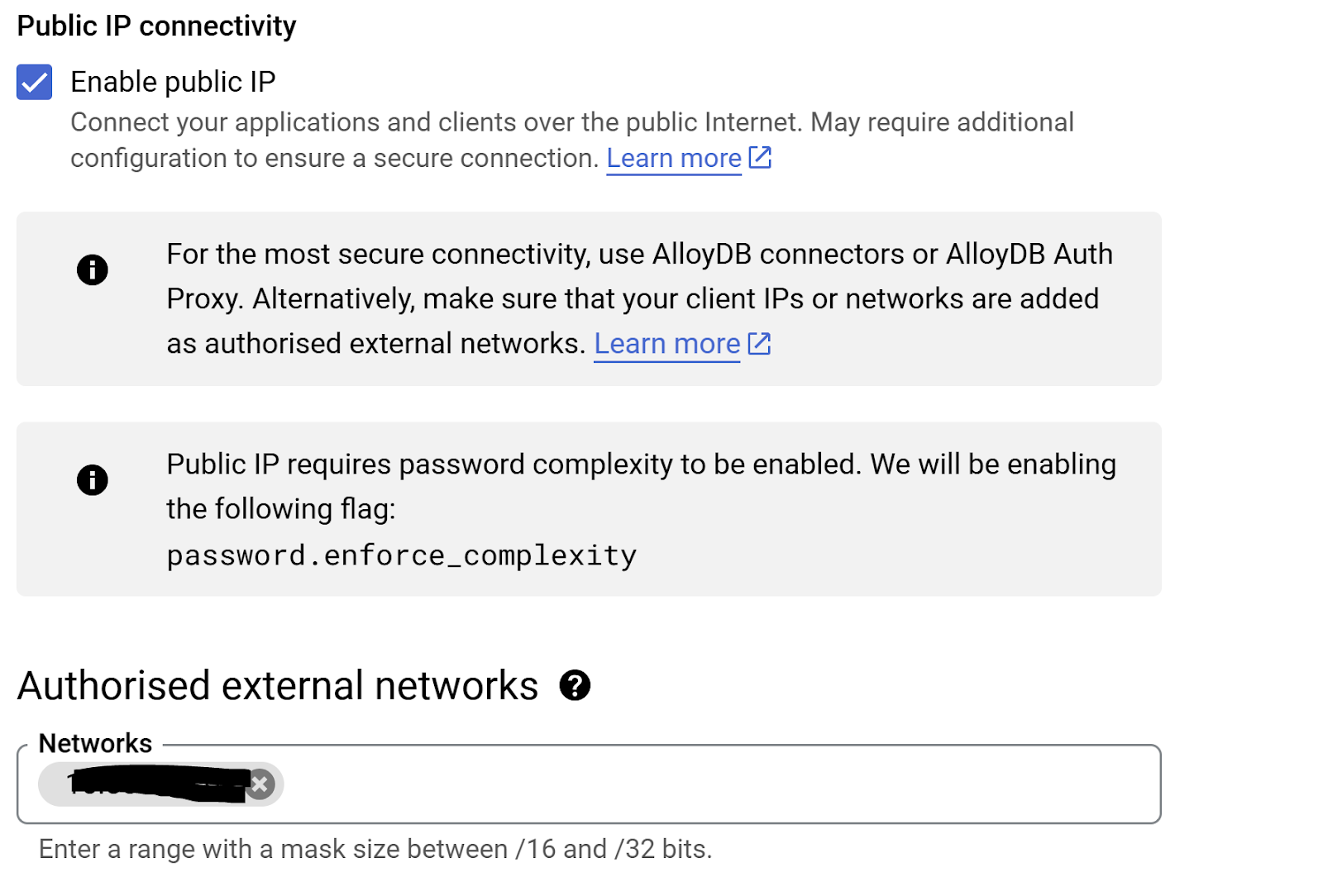Click external-link icon after secure connection text
This screenshot has height=896, width=1323.
pos(760,157)
